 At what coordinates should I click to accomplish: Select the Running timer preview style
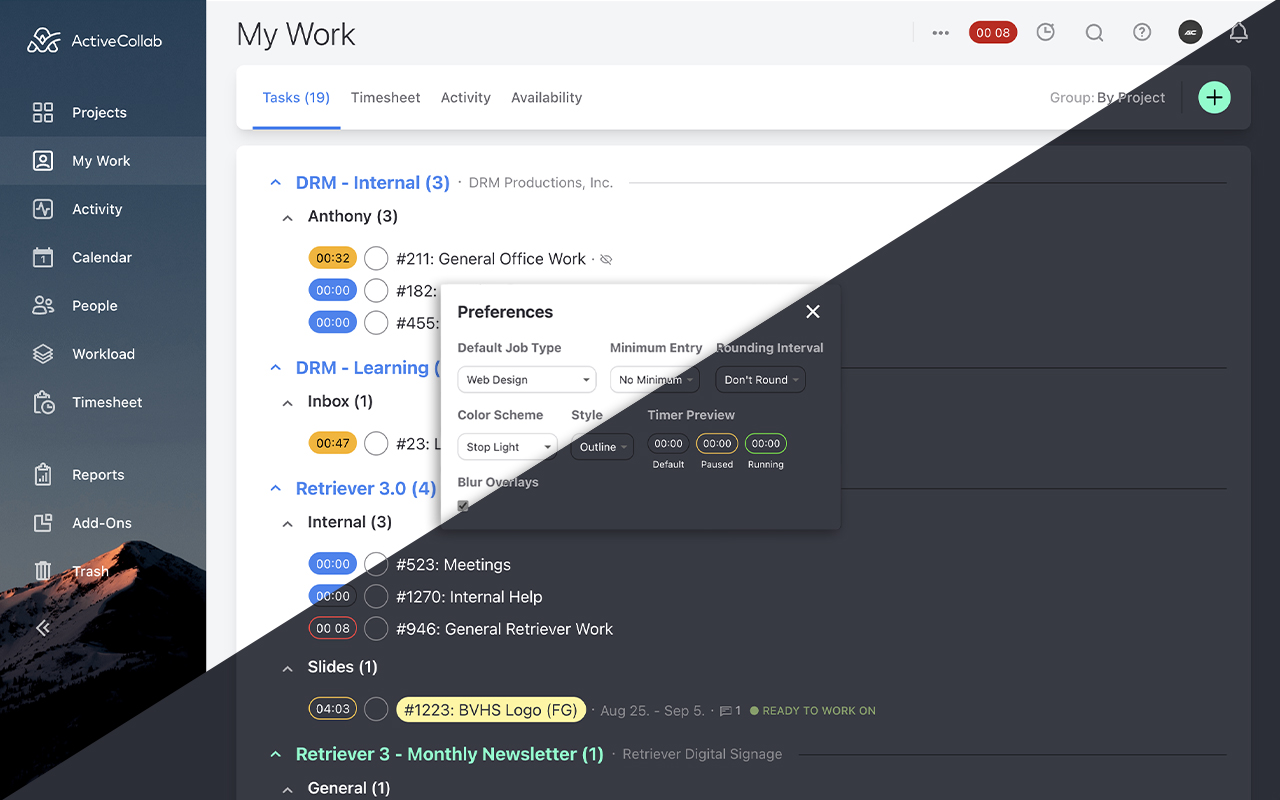(x=765, y=443)
